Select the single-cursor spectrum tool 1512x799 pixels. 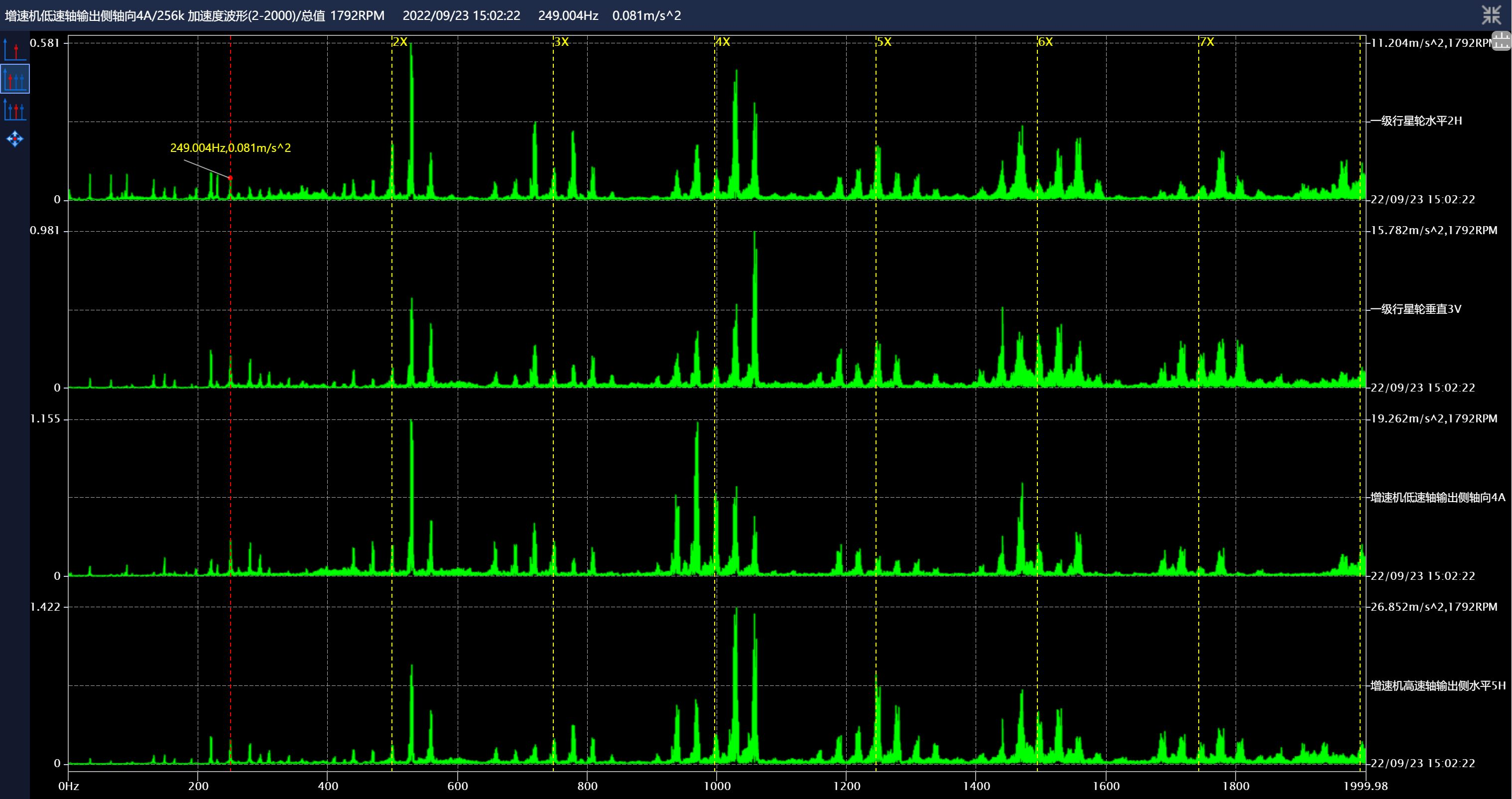pos(14,49)
